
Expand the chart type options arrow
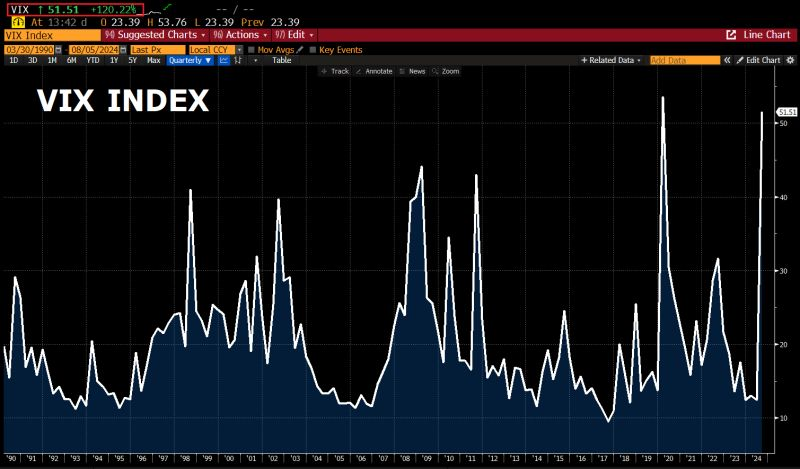[256, 60]
